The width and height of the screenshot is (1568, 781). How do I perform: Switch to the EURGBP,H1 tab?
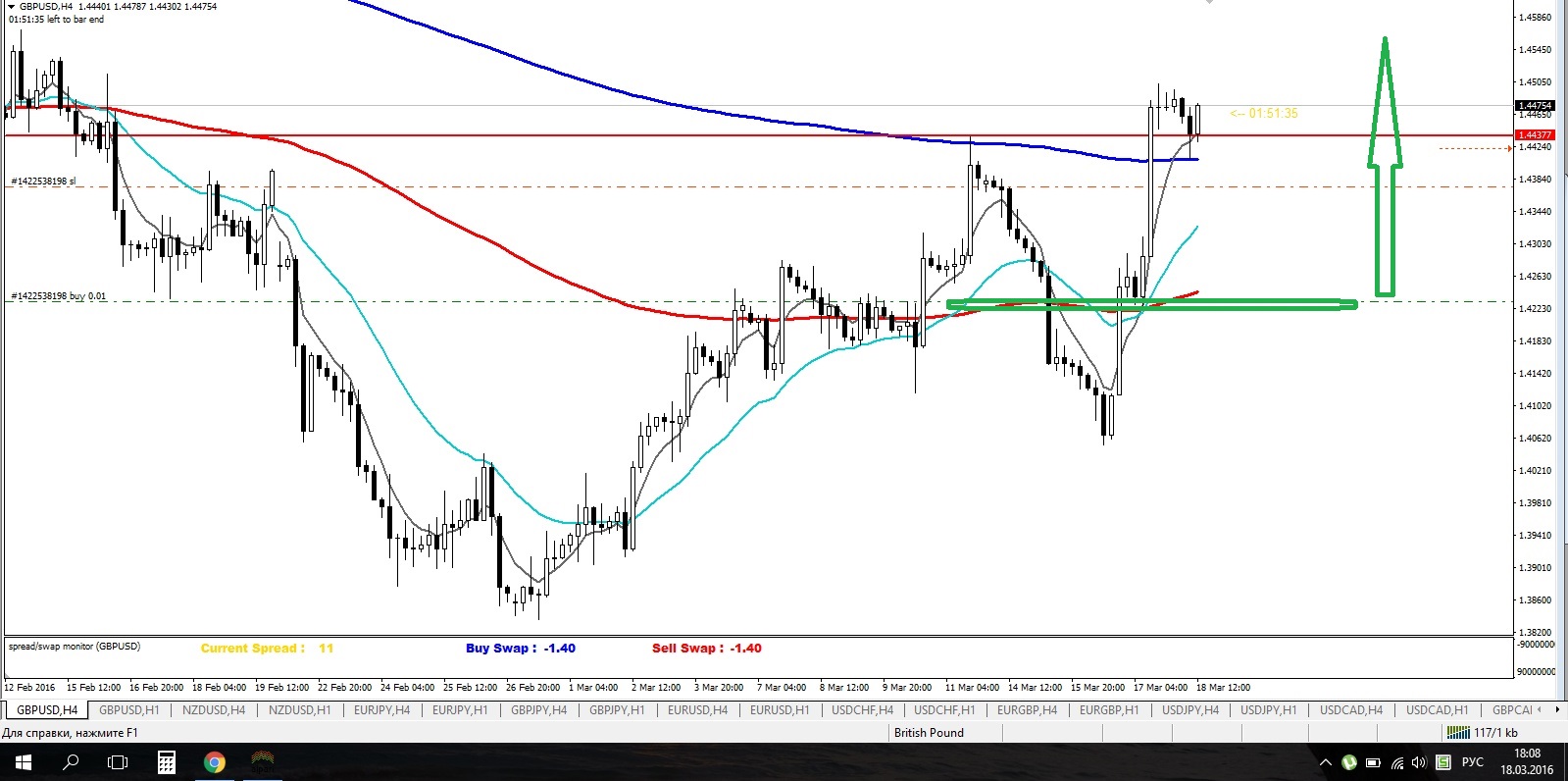coord(1109,709)
